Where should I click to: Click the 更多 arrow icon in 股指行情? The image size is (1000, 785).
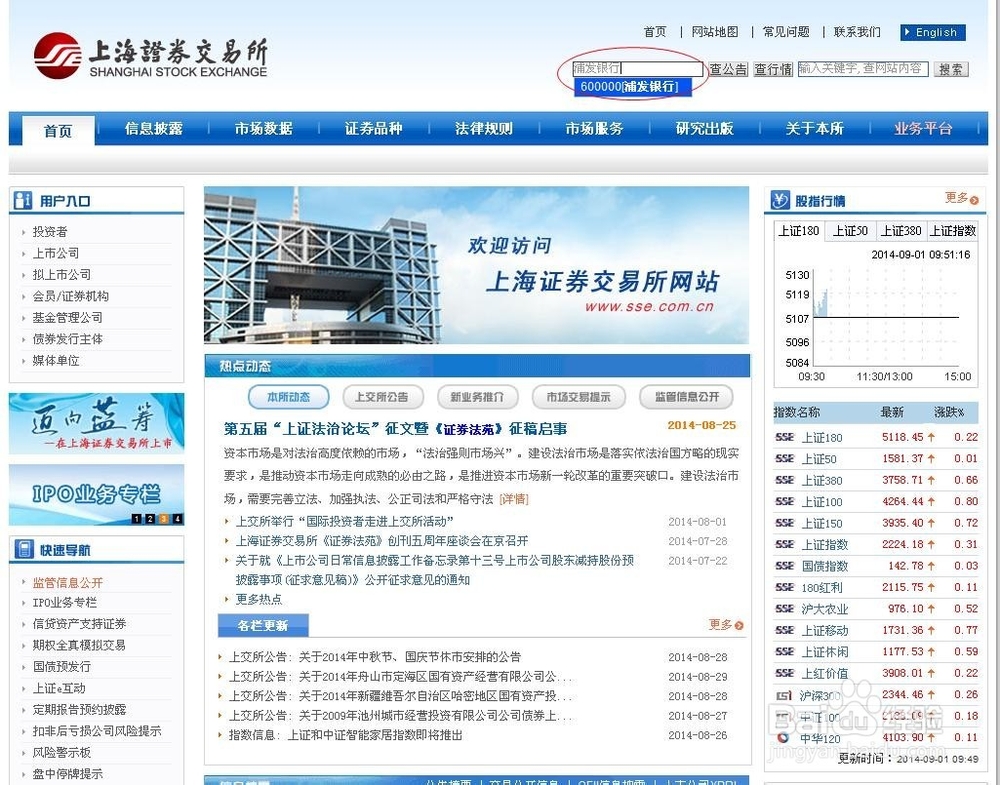(x=974, y=200)
